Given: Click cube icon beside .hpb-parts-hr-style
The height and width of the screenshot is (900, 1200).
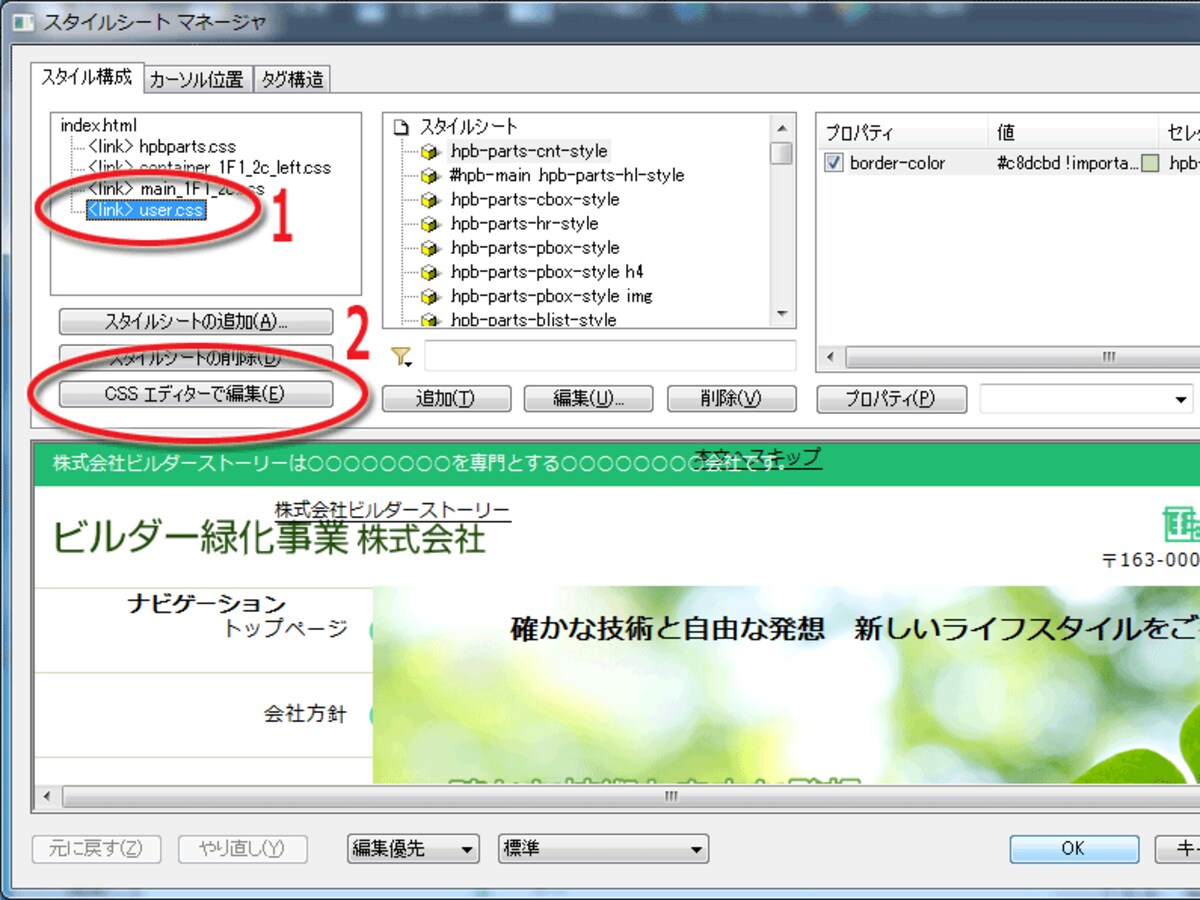Looking at the screenshot, I should click(429, 224).
